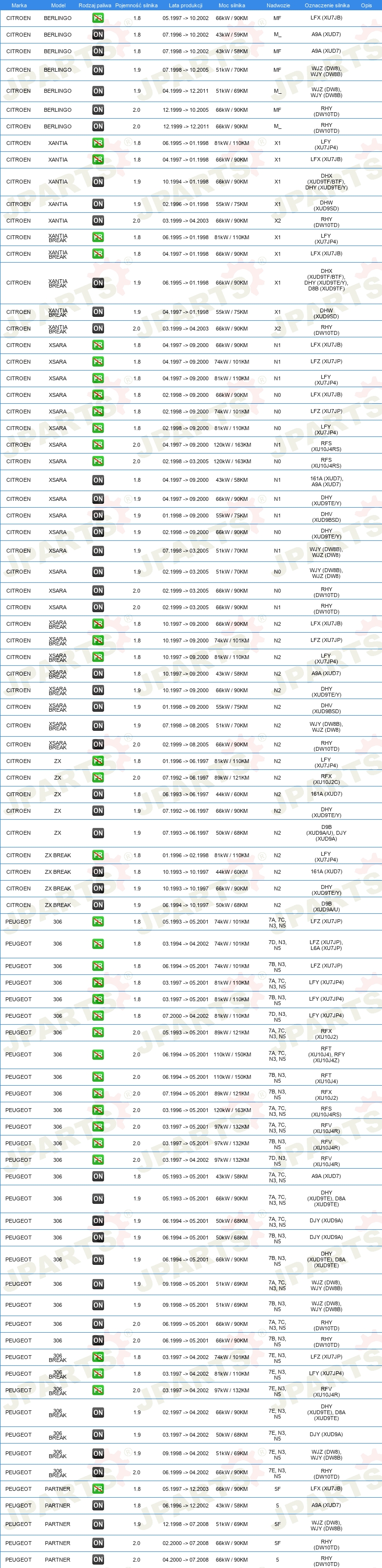Click ON icon in Peugeot 306 A9A (XUD7) row
This screenshot has width=382, height=1568.
(x=98, y=1176)
